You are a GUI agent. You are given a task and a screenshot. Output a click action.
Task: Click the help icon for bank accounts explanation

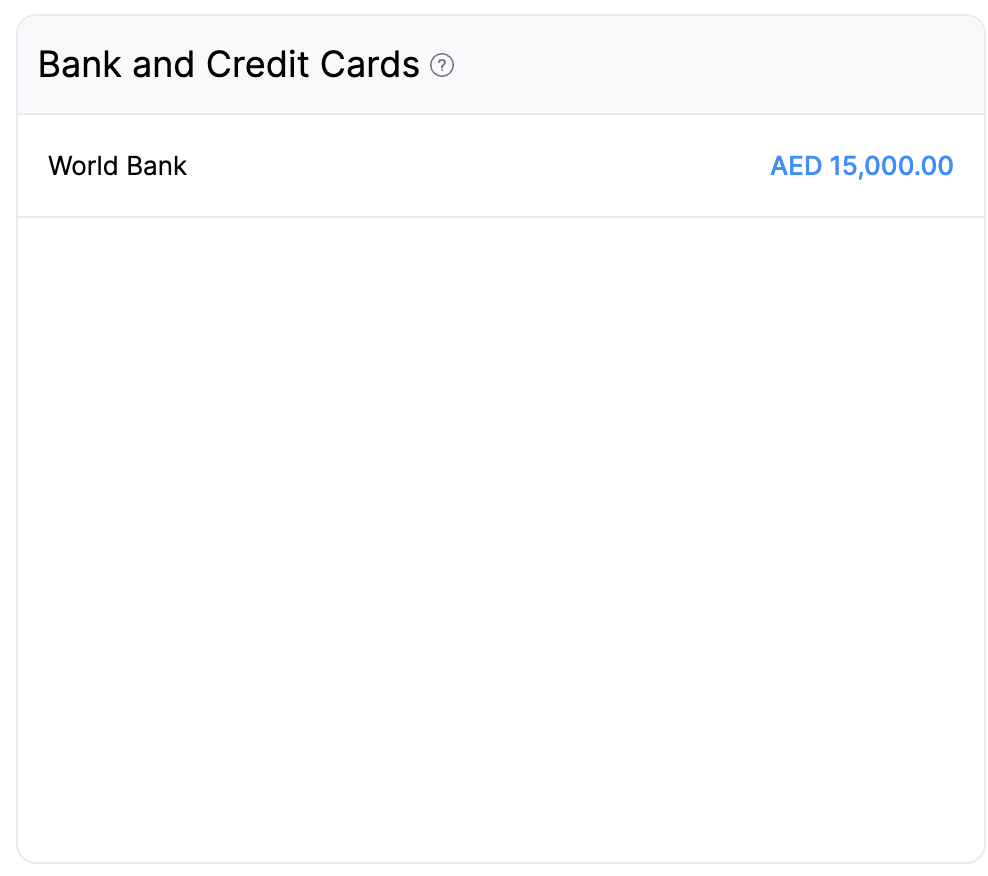(442, 66)
